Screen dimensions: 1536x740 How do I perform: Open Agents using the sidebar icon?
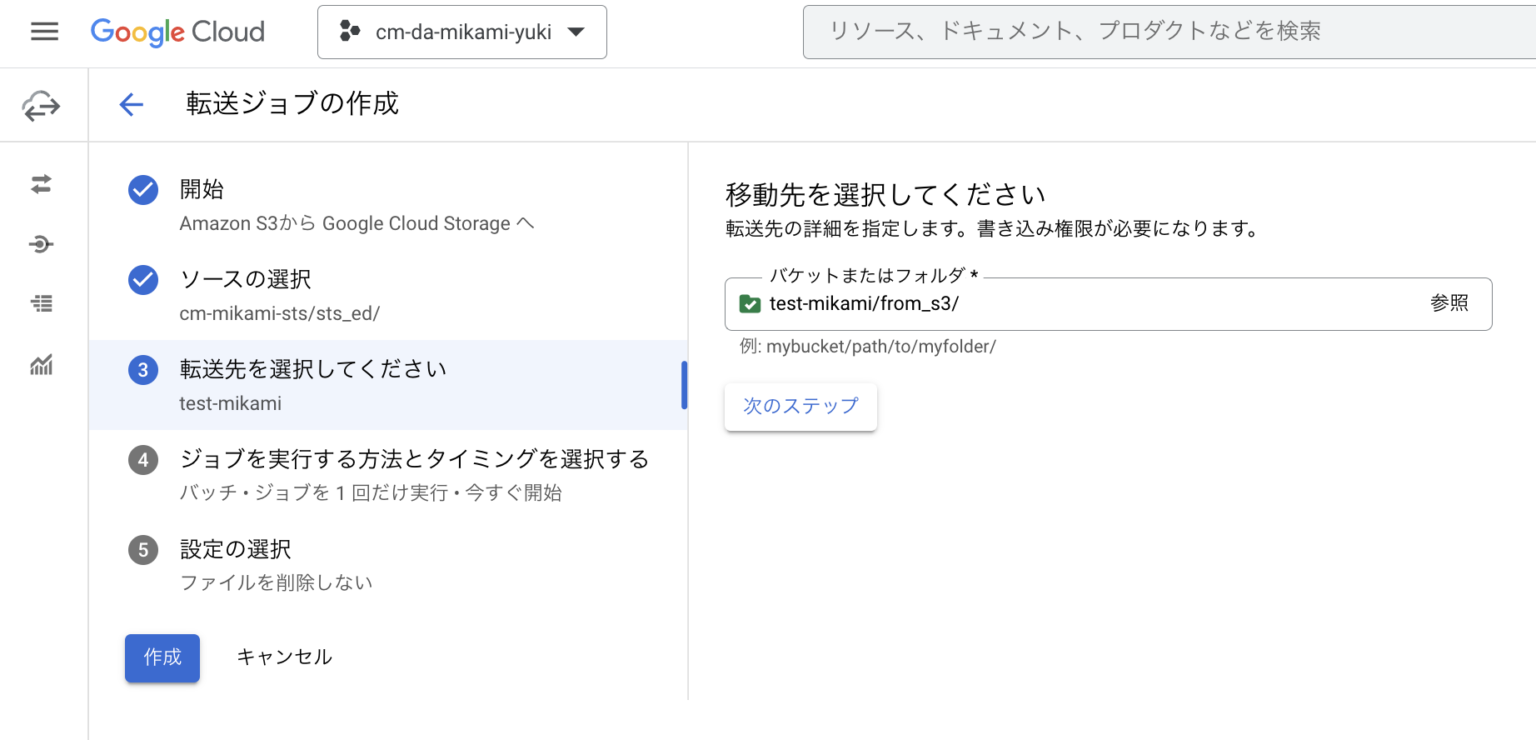pos(40,244)
